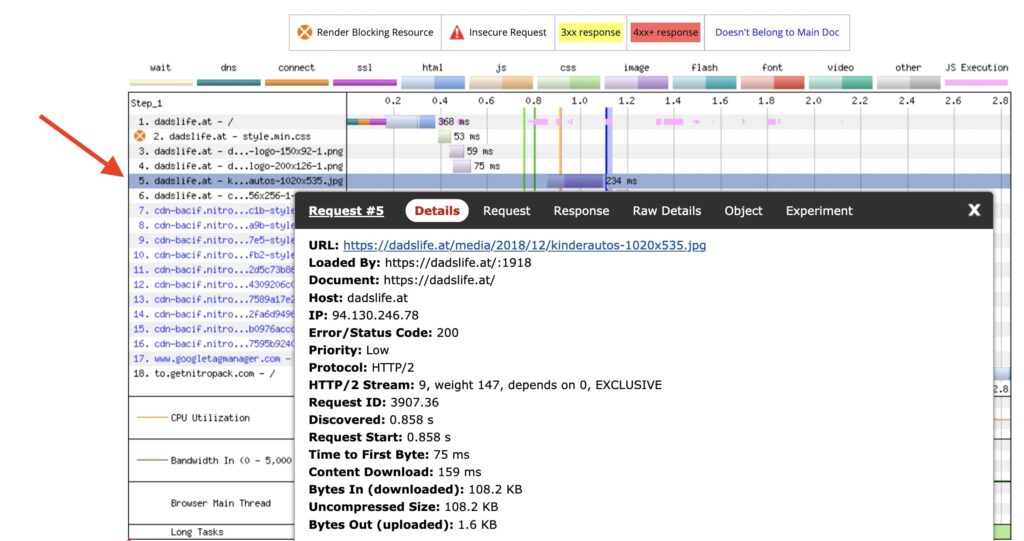Viewport: 1024px width, 541px height.
Task: Click the yellow 3xx response legend swatch
Action: [590, 32]
